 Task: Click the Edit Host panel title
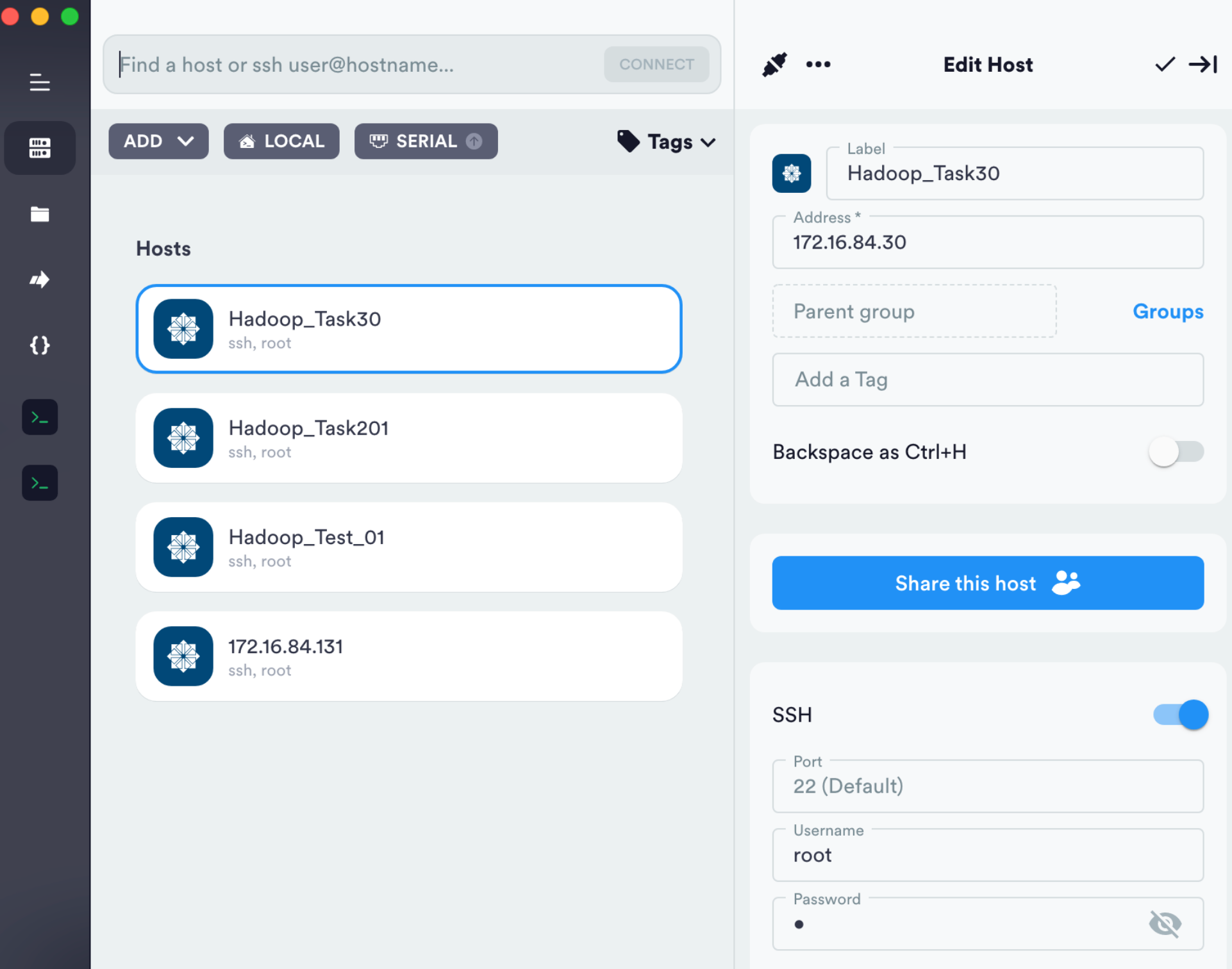click(x=988, y=64)
